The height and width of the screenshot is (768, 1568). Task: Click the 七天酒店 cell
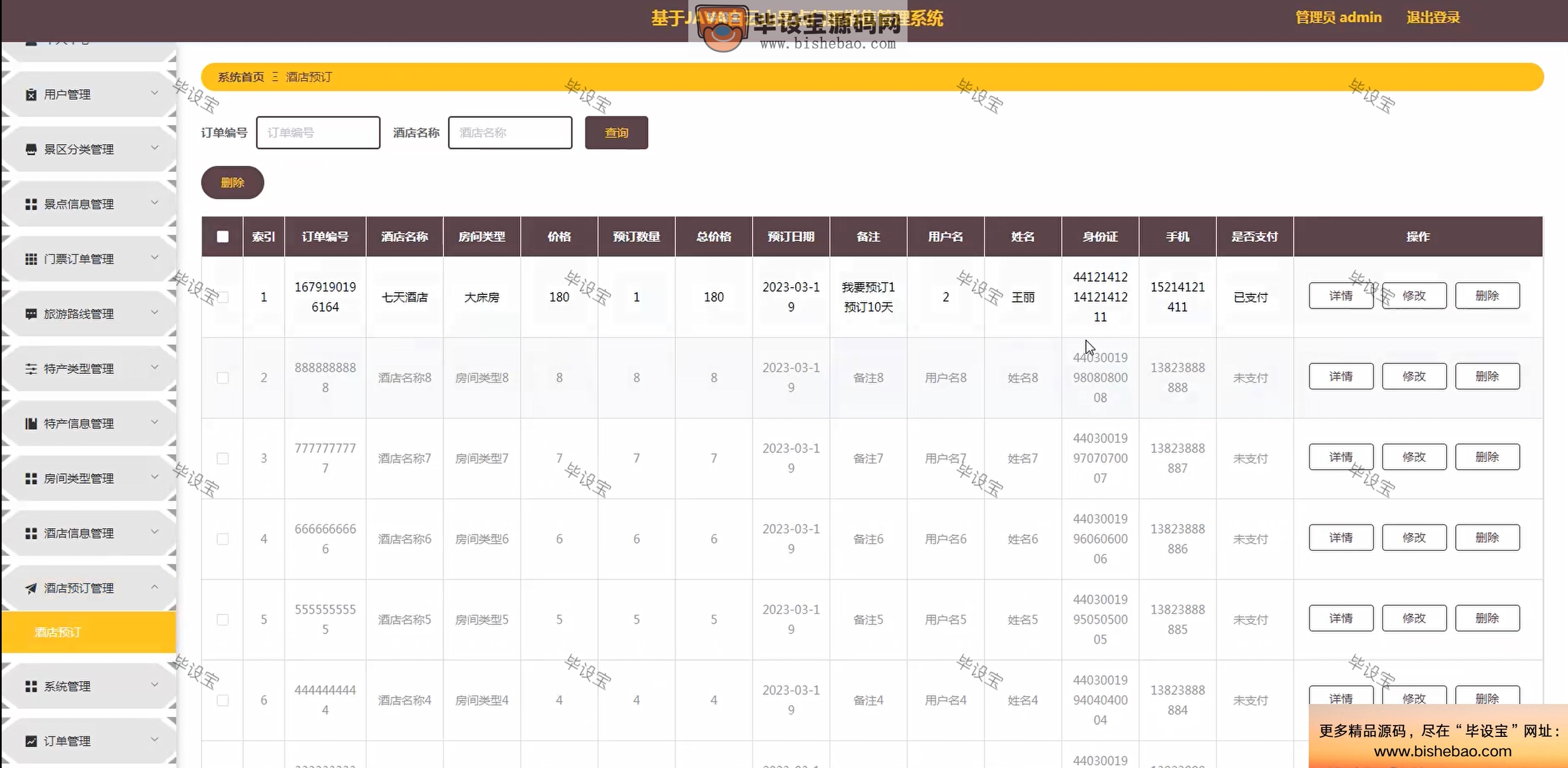405,297
